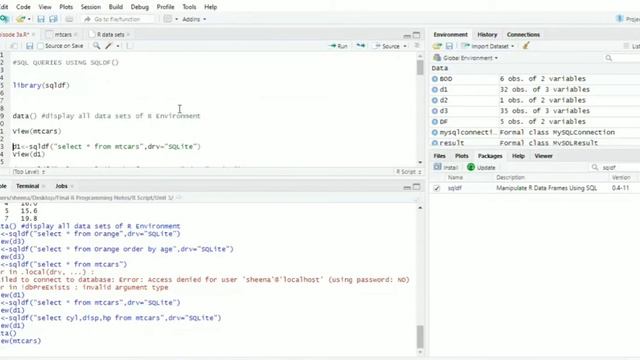Open the Session menu

pos(91,7)
